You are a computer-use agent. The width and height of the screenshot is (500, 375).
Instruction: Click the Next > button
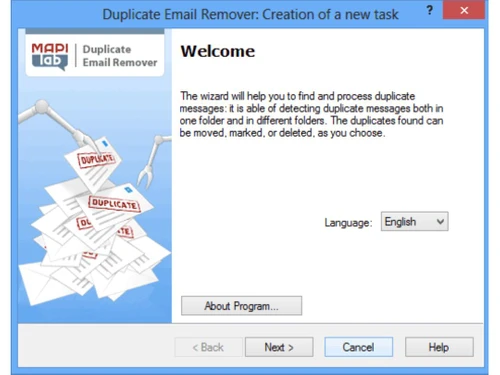point(279,347)
